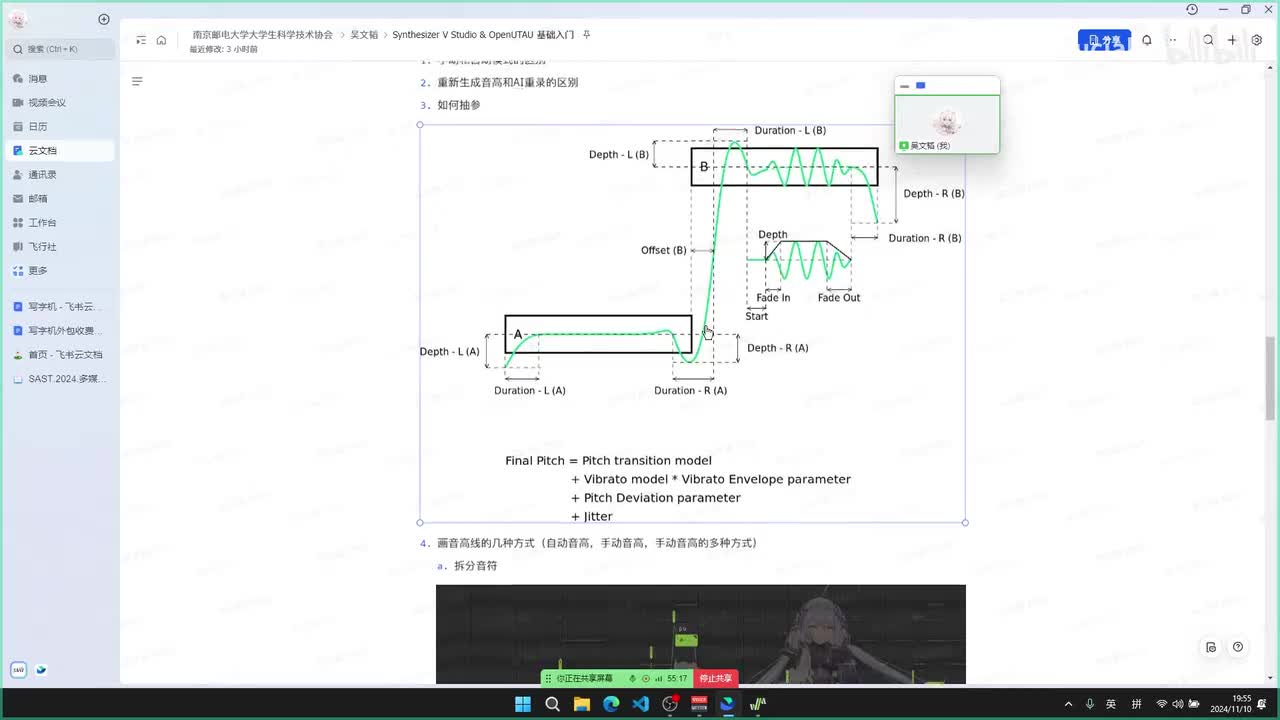The image size is (1280, 720).
Task: Go to docs home via house icon
Action: pyautogui.click(x=161, y=40)
